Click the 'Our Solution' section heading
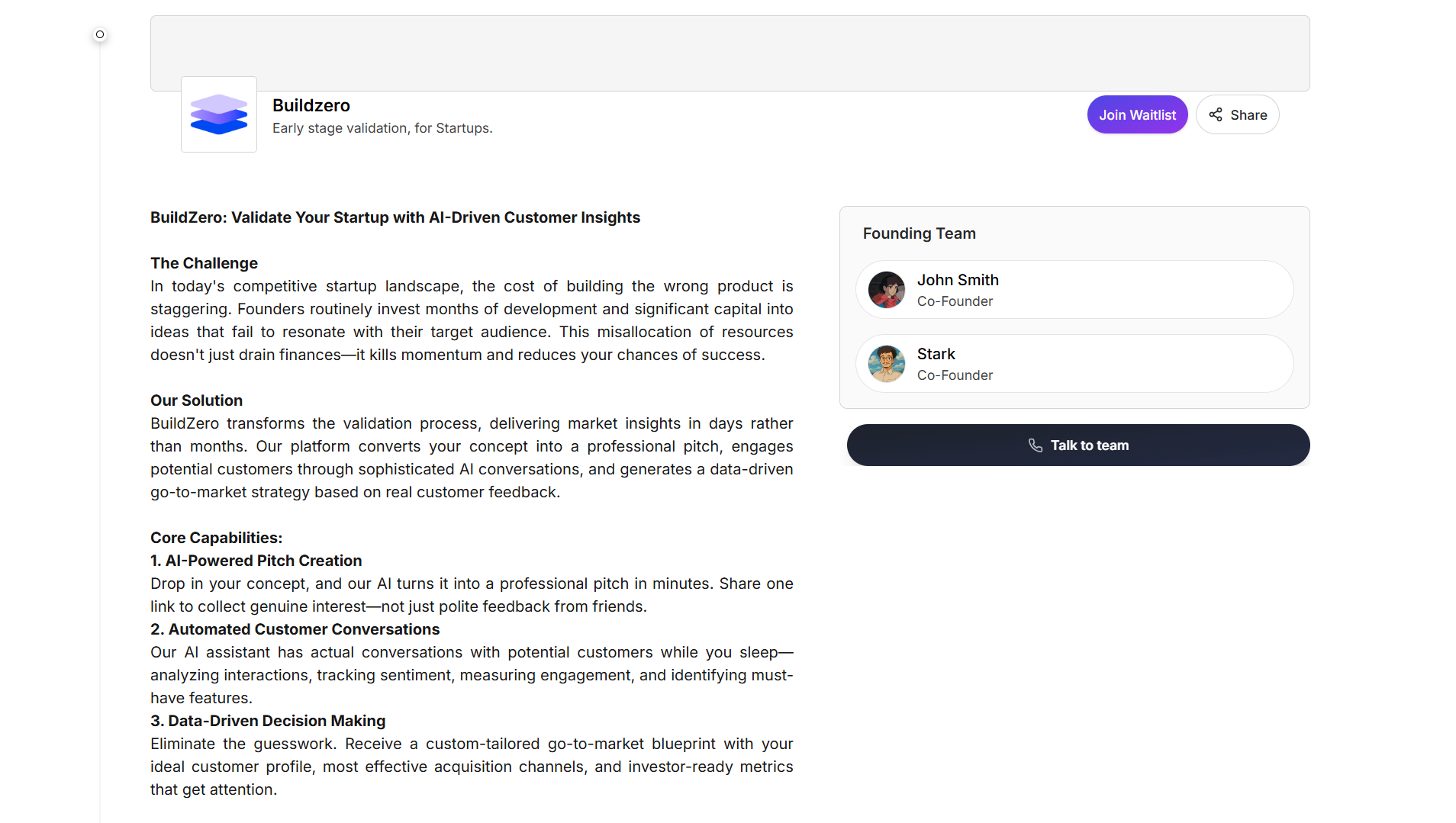The height and width of the screenshot is (823, 1456). click(x=196, y=400)
